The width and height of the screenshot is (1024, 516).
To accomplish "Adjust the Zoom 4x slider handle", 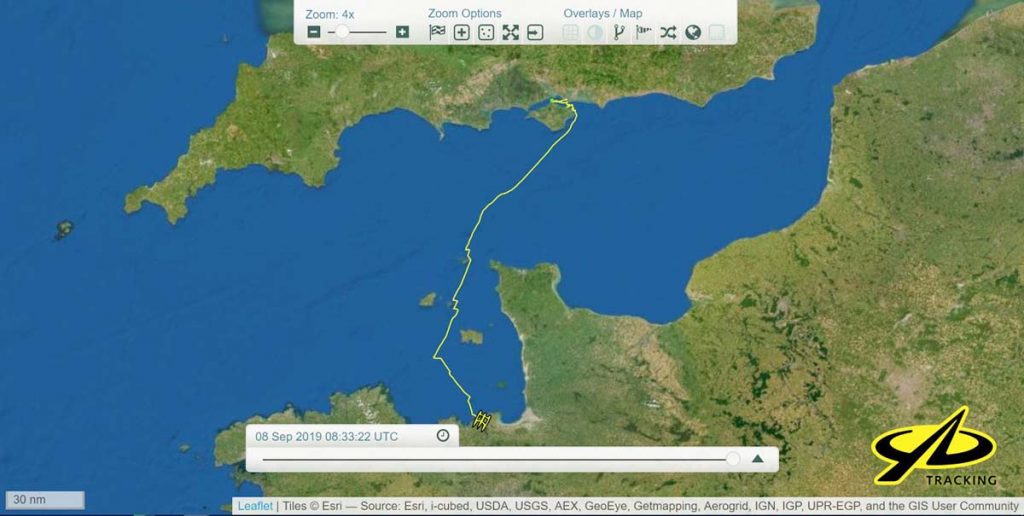I will pyautogui.click(x=342, y=32).
